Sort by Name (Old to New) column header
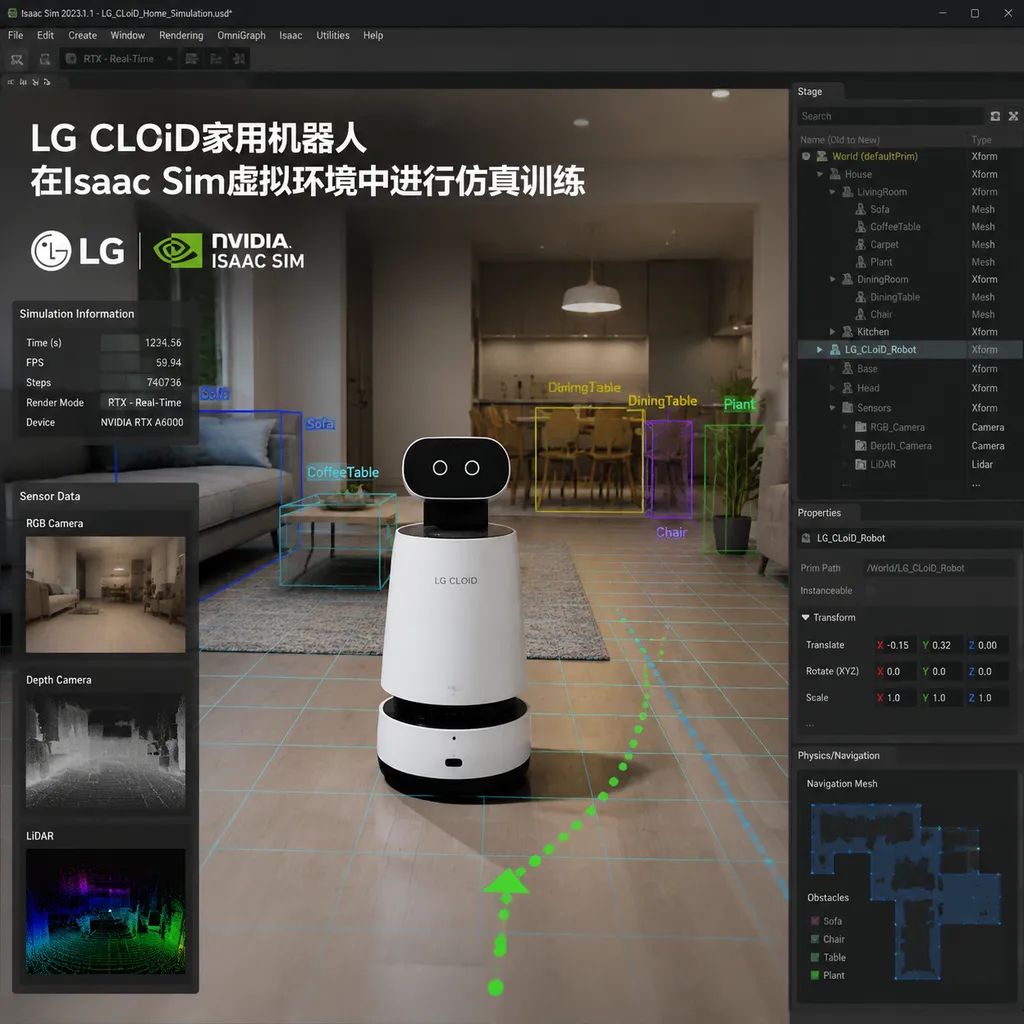1024x1024 pixels. pos(840,140)
